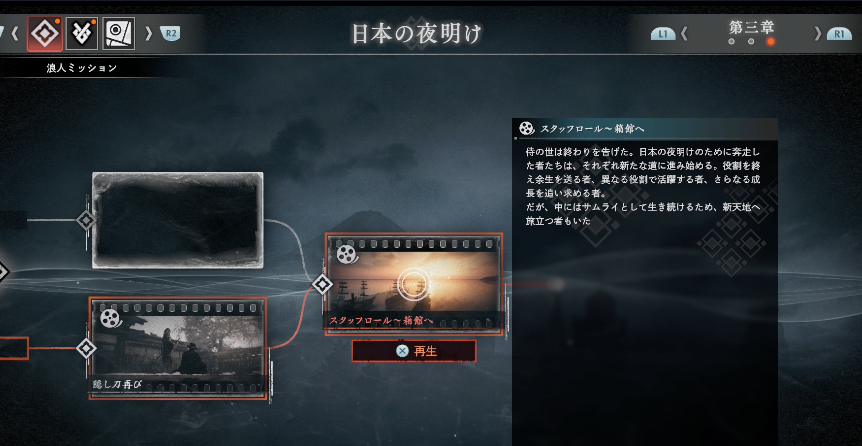This screenshot has height=446, width=862.
Task: Go to next chapter with right chevron by 第三章
Action: tap(817, 34)
